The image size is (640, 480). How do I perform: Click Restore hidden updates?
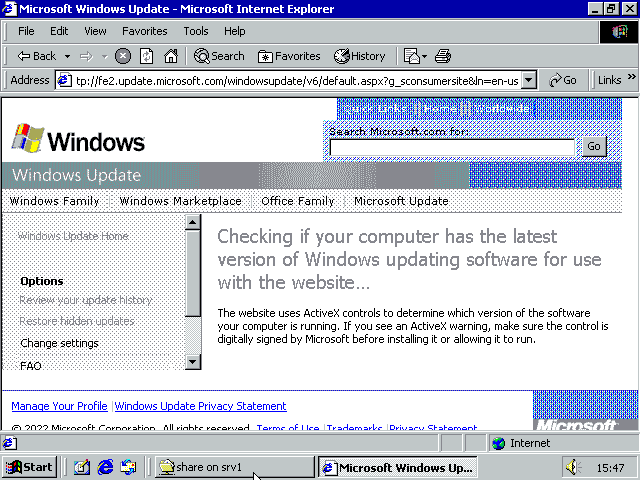coord(77,321)
